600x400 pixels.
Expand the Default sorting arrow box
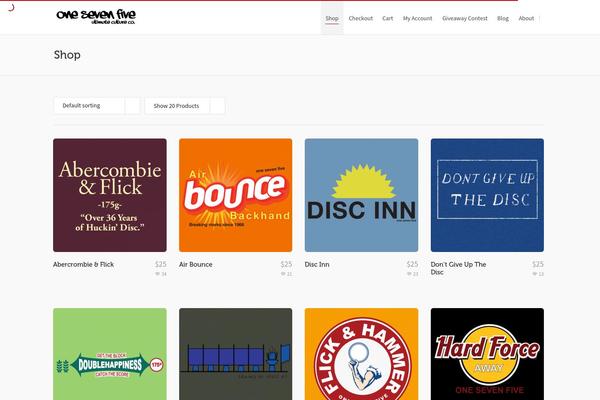[132, 106]
